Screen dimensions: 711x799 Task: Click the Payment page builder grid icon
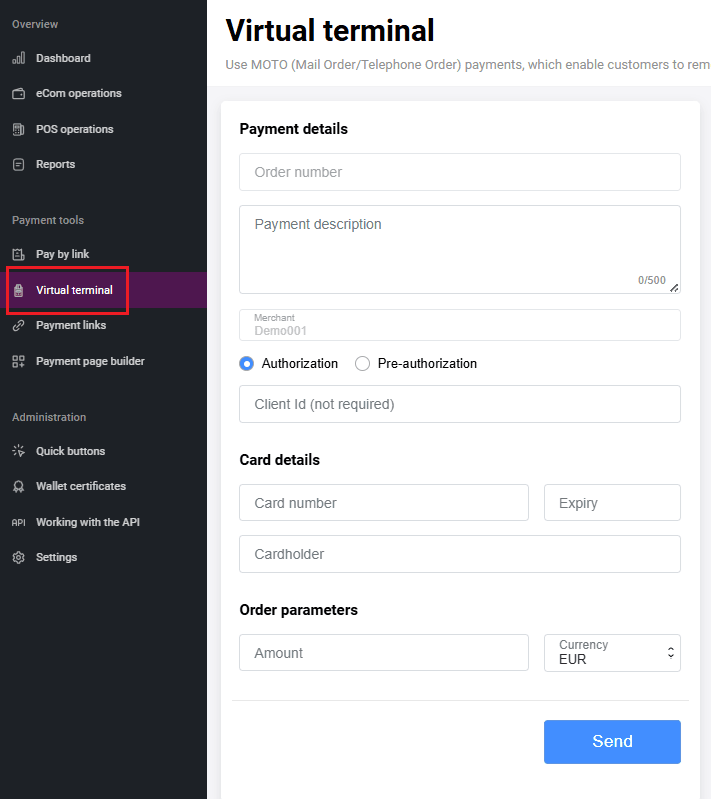(18, 361)
